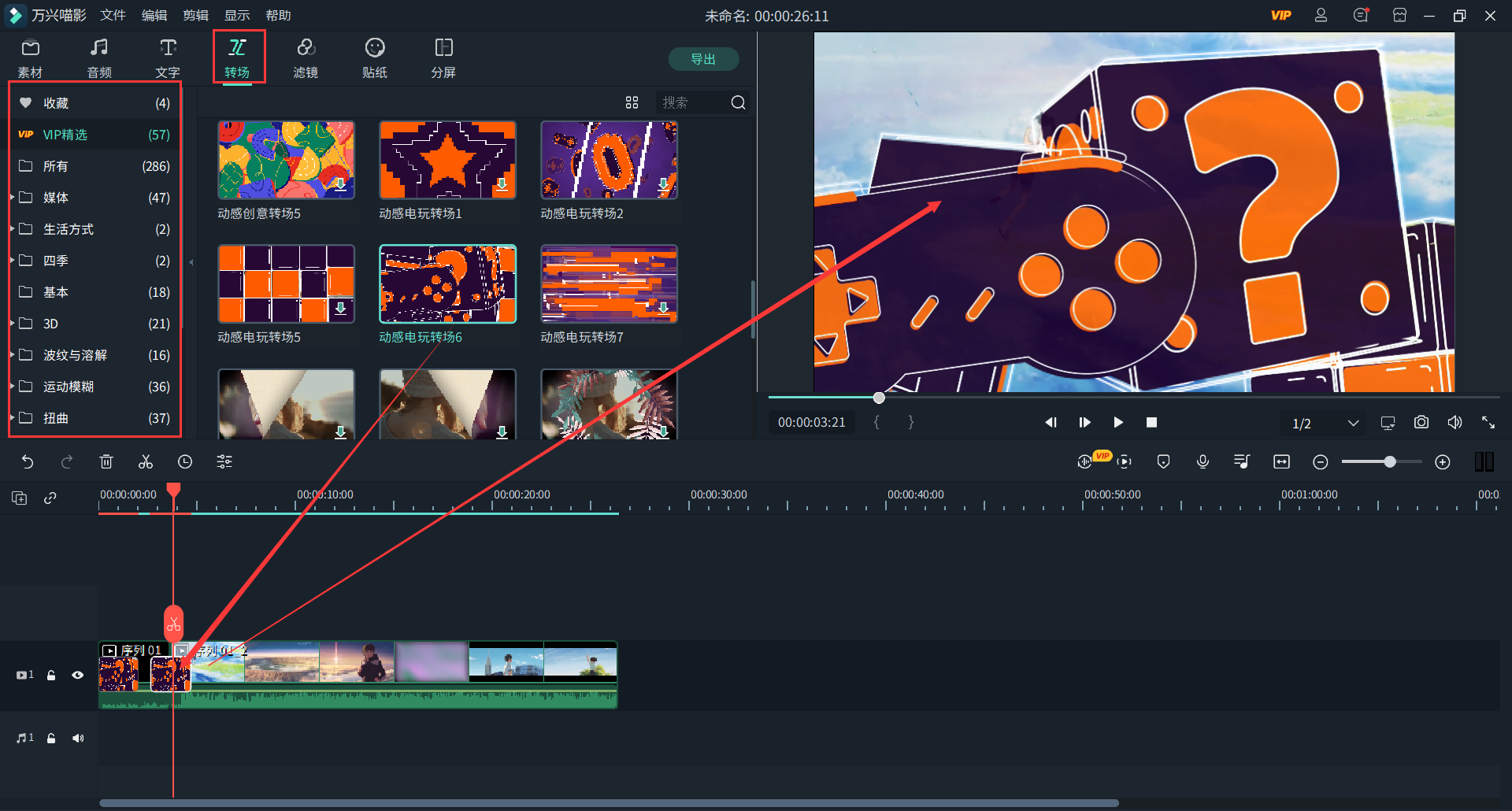Open the speed clock tool
This screenshot has height=811, width=1512.
point(185,462)
